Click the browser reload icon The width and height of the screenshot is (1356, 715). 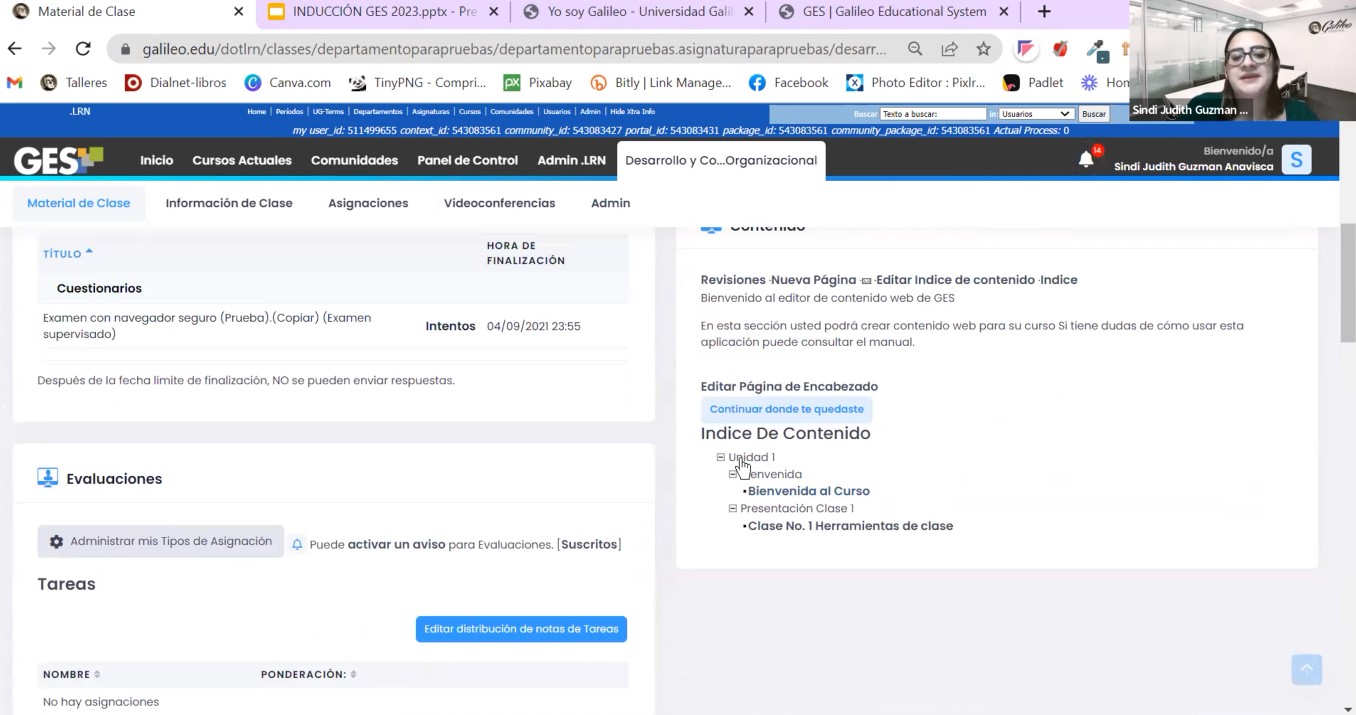[83, 49]
